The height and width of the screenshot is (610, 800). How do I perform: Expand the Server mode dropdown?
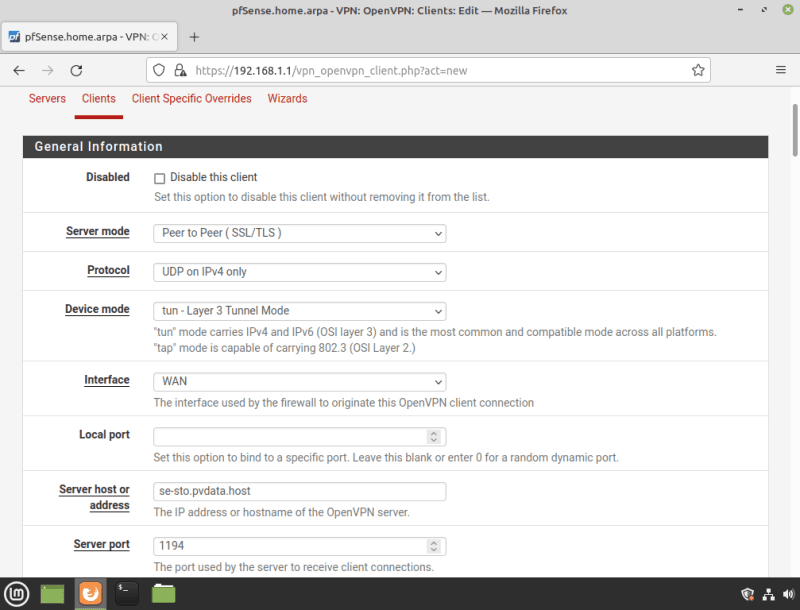[x=299, y=233]
